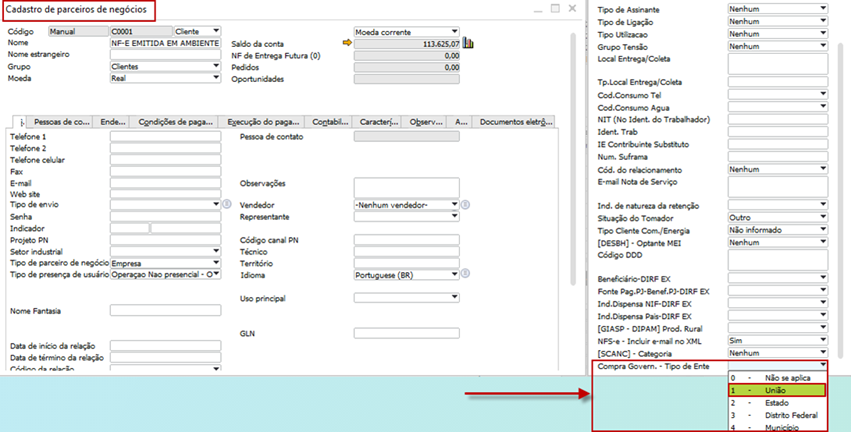Image resolution: width=851 pixels, height=432 pixels.
Task: Click the info icon next to Tipo de envio
Action: (x=227, y=204)
